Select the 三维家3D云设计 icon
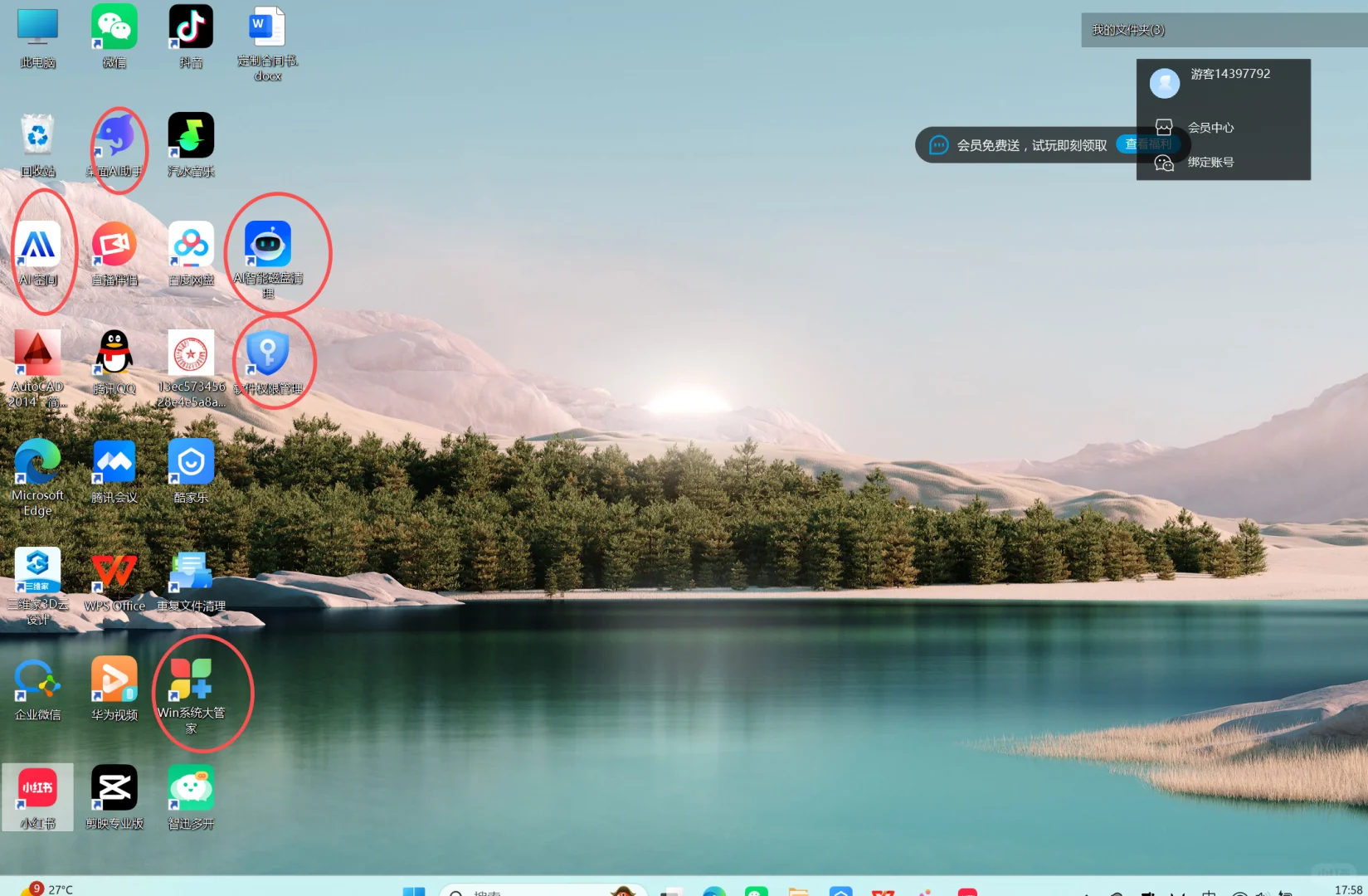Viewport: 1368px width, 896px height. pyautogui.click(x=38, y=586)
